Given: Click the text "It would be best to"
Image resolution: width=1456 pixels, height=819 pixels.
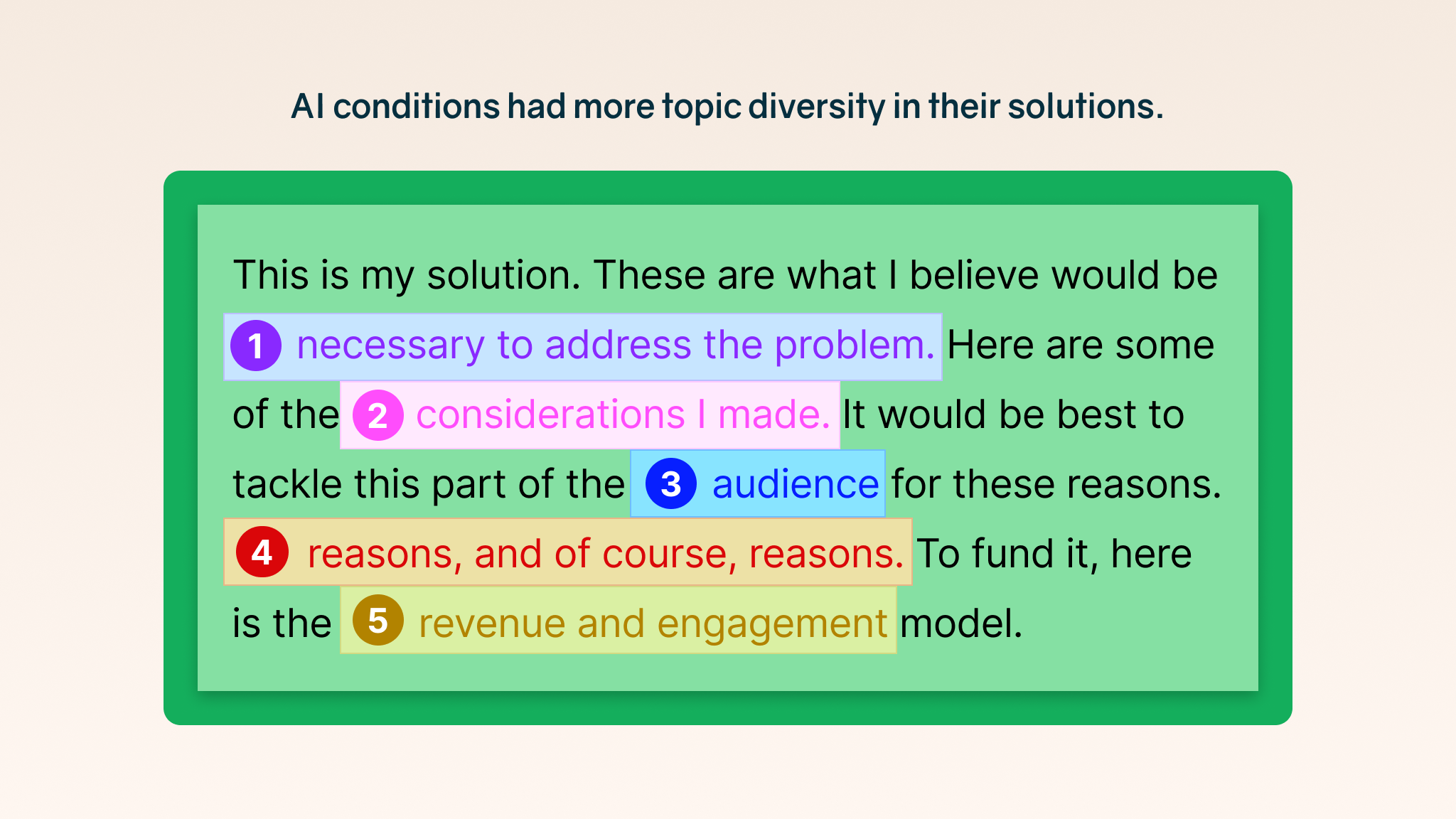Looking at the screenshot, I should (1013, 415).
